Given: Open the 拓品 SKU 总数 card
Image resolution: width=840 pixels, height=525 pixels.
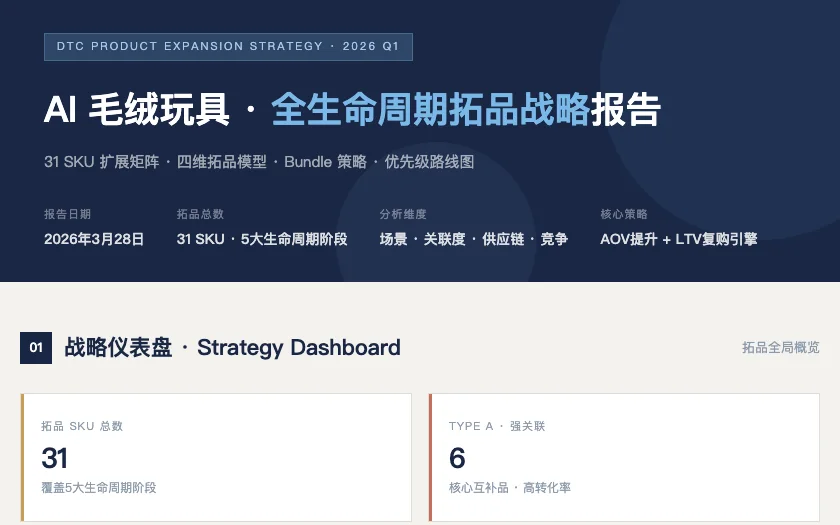Looking at the screenshot, I should 216,458.
